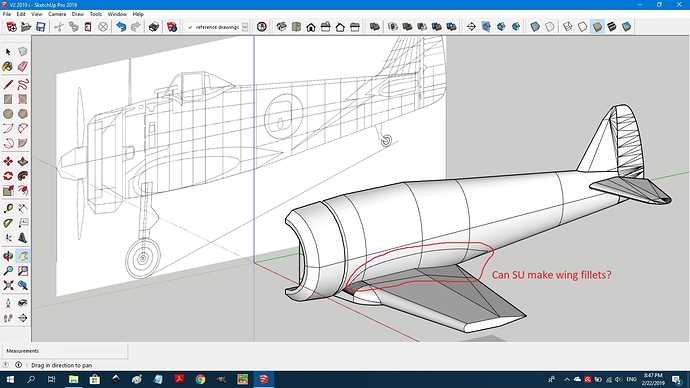Select the Line pencil tool
This screenshot has height=388, width=690.
pos(8,84)
